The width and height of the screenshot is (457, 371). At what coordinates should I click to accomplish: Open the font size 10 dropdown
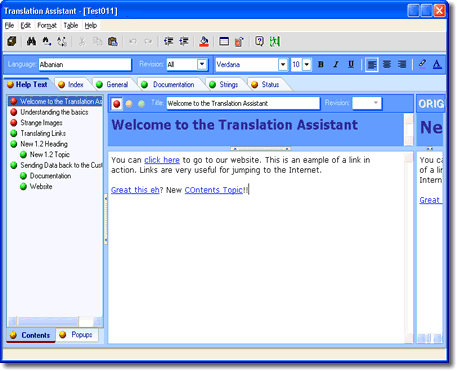pos(307,64)
